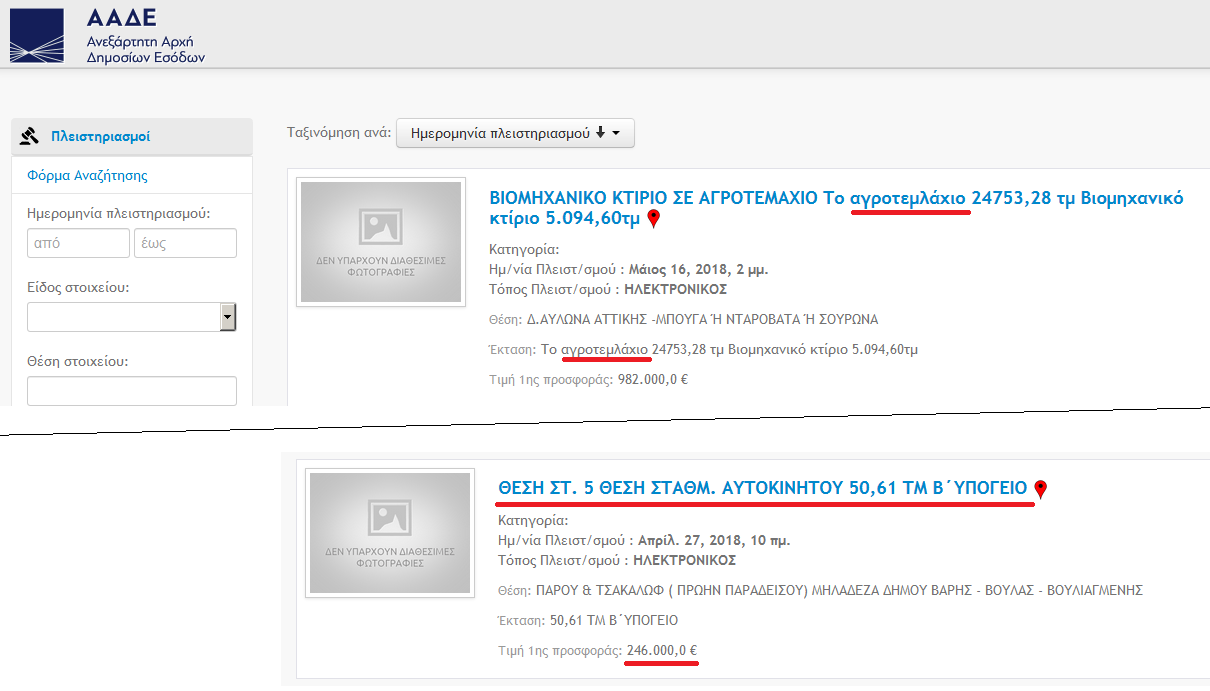This screenshot has height=691, width=1210.
Task: Click the gavel icon beside Πλειστηριασμοί
Action: [29, 137]
